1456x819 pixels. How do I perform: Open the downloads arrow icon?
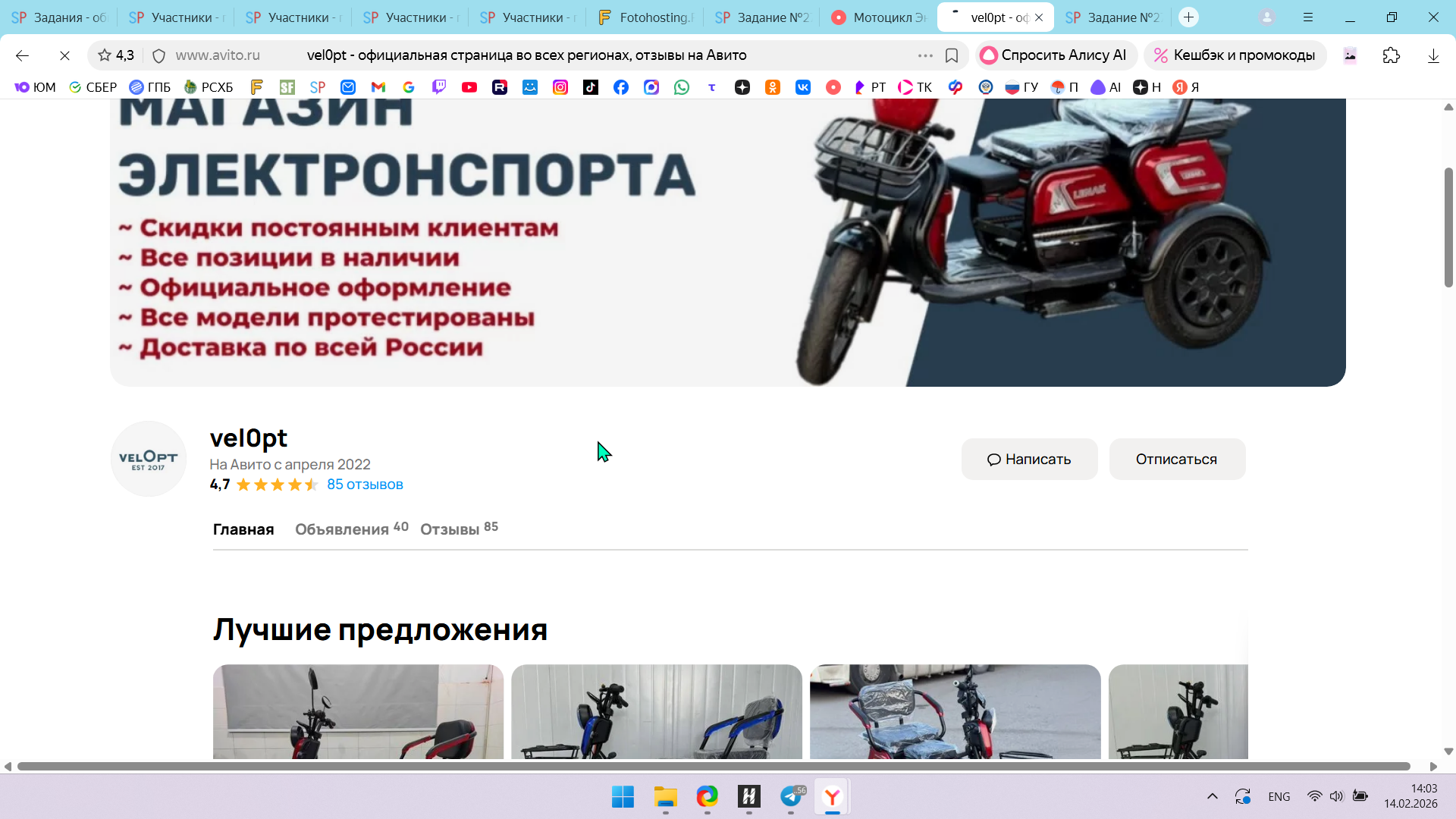tap(1433, 55)
